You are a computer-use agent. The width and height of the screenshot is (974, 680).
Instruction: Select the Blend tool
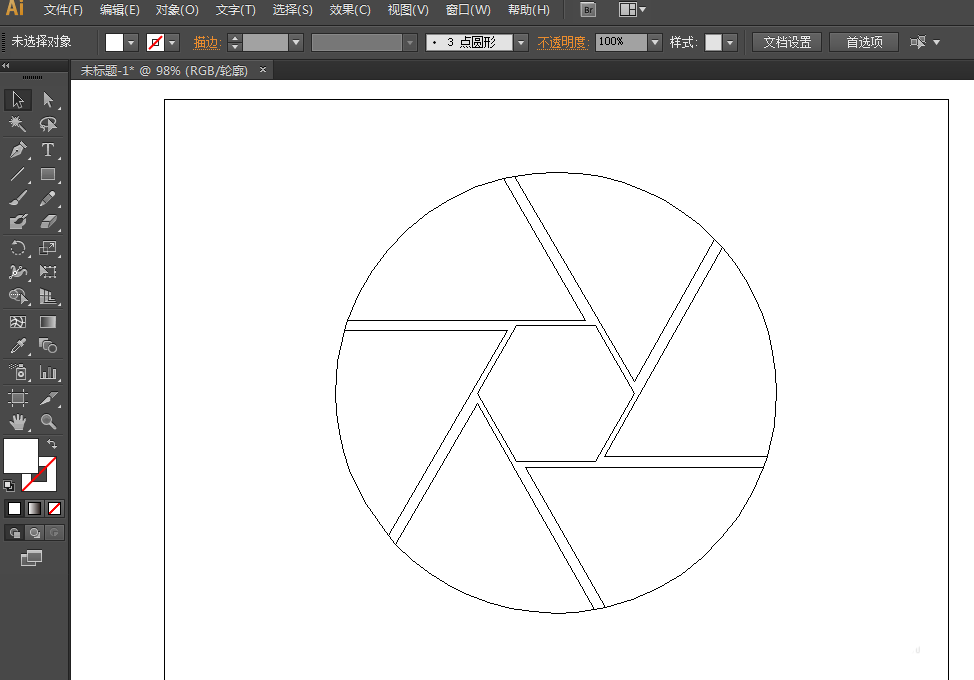click(x=48, y=346)
